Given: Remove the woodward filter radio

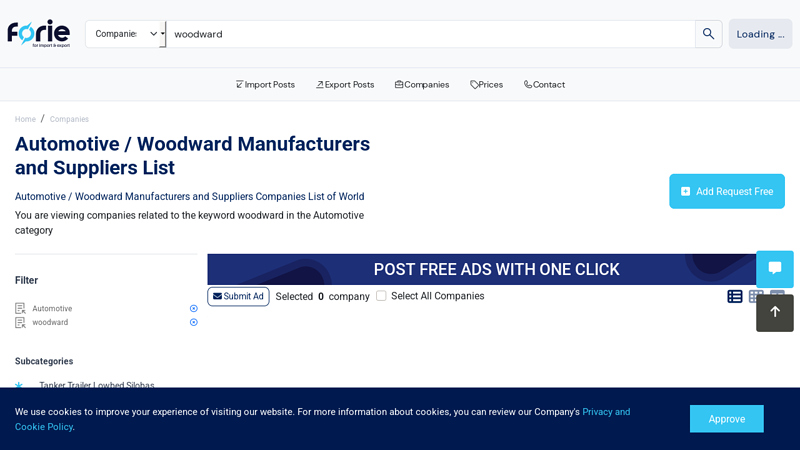Looking at the screenshot, I should 193,322.
